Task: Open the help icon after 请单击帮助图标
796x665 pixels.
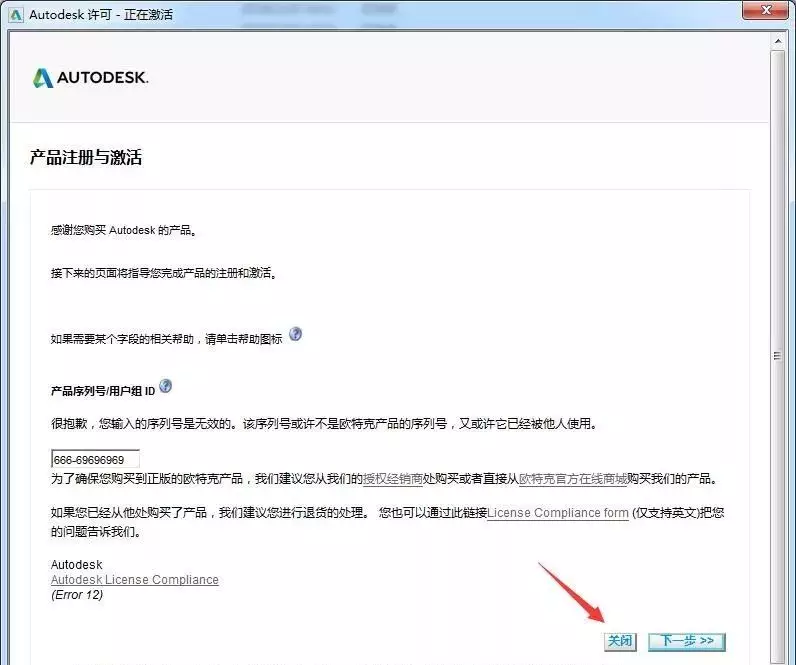Action: tap(295, 335)
